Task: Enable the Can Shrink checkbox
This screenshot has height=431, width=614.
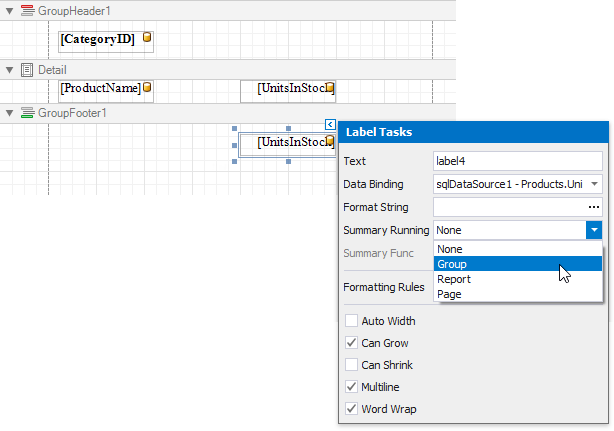Action: click(351, 365)
